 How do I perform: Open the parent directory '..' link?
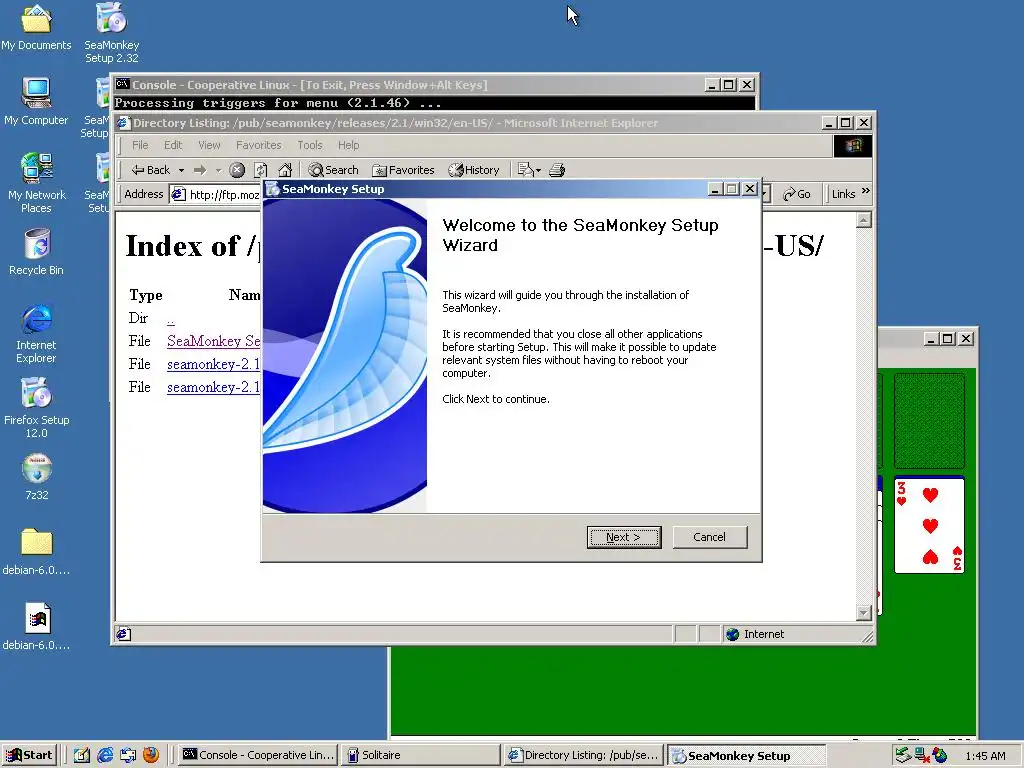(x=170, y=319)
